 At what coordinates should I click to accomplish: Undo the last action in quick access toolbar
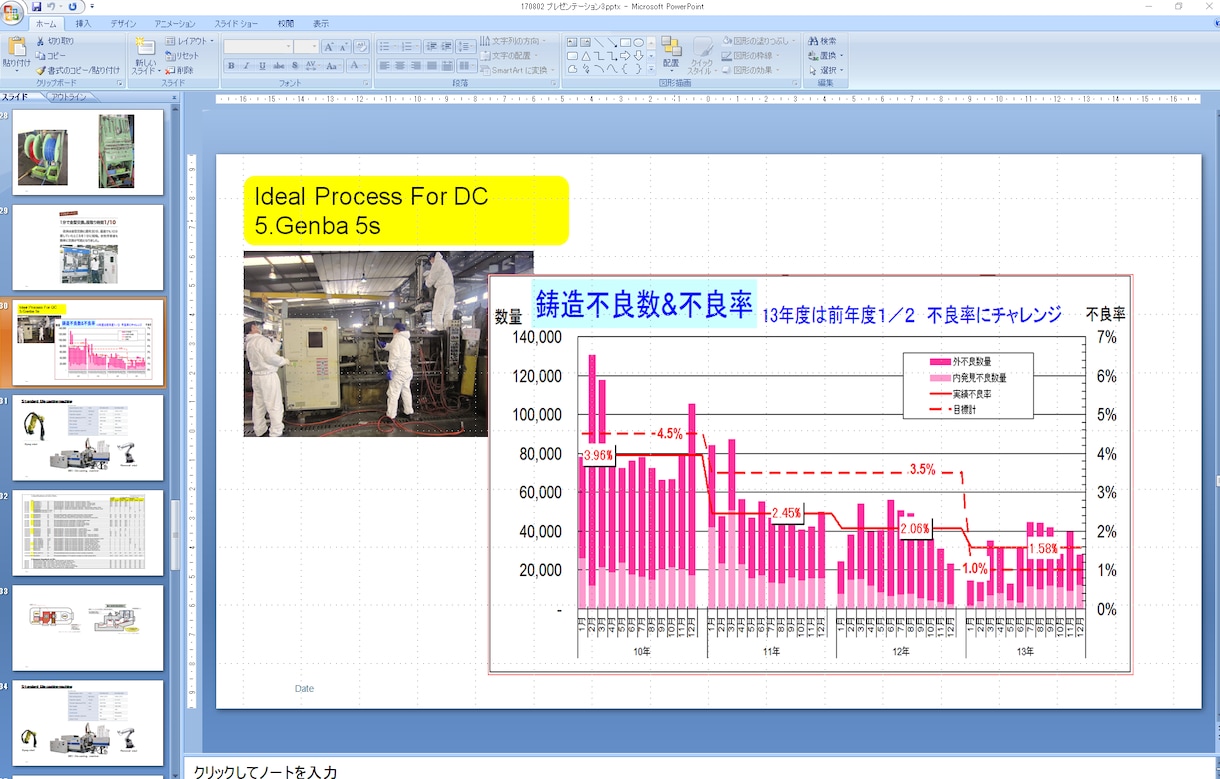click(52, 6)
